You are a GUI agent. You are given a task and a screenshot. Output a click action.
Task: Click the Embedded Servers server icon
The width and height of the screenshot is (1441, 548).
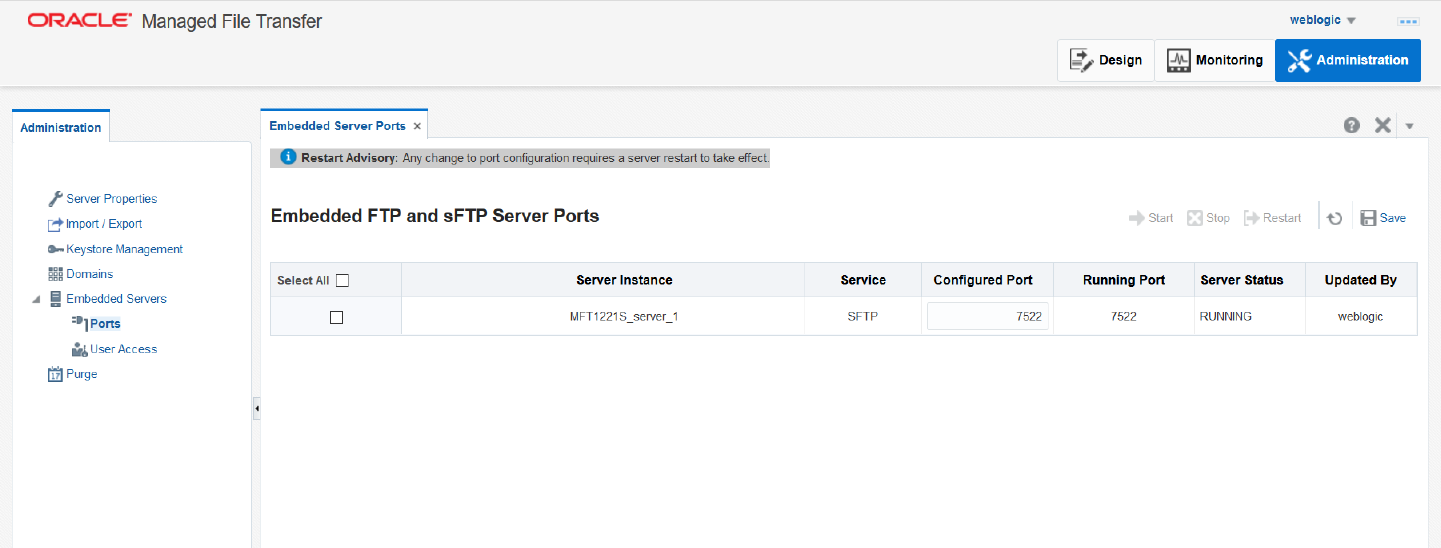click(x=56, y=299)
